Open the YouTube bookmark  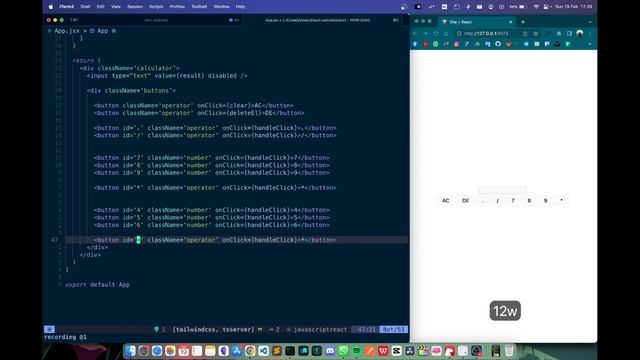[x=426, y=44]
